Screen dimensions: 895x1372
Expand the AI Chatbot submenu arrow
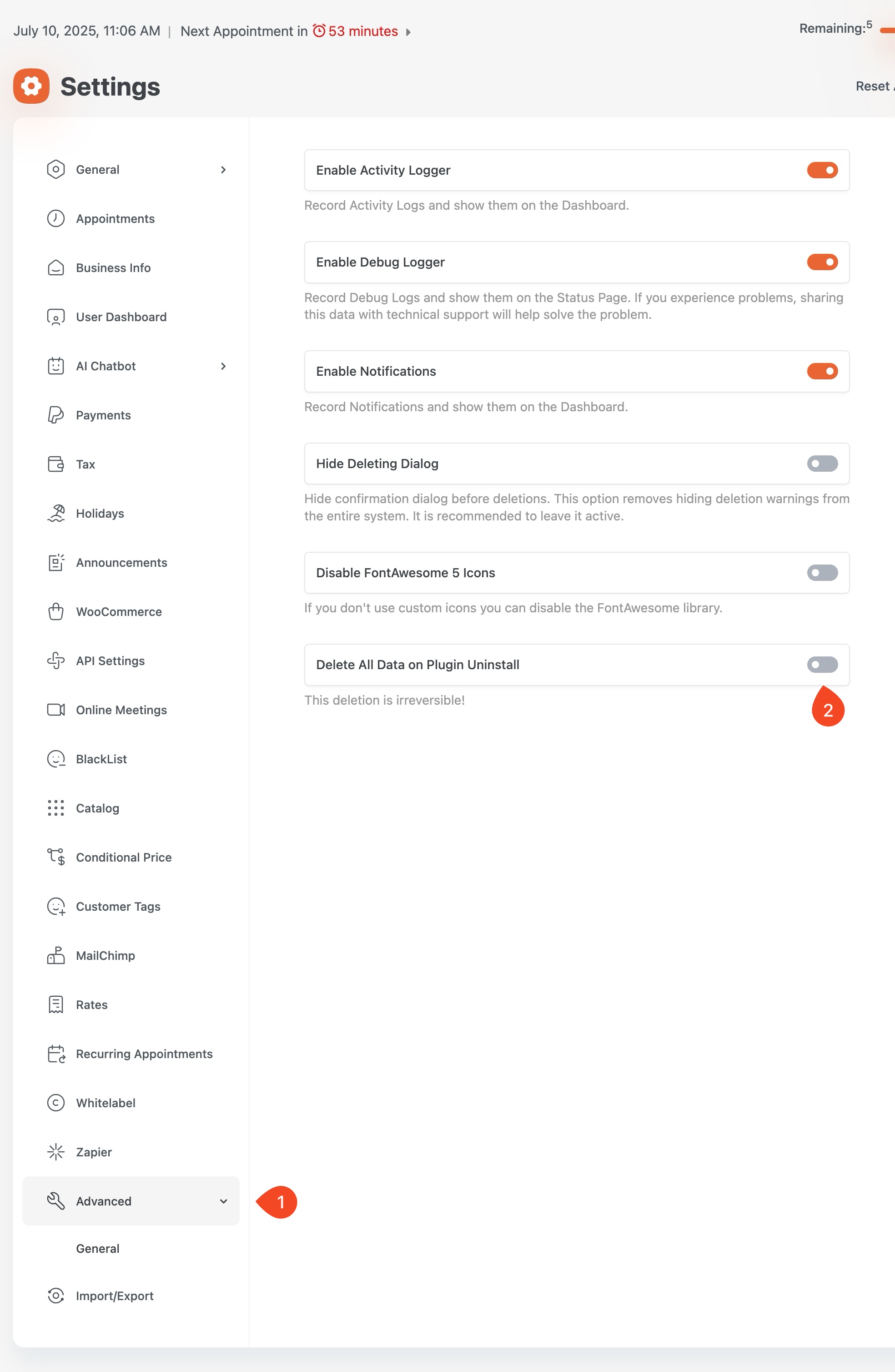[x=223, y=366]
